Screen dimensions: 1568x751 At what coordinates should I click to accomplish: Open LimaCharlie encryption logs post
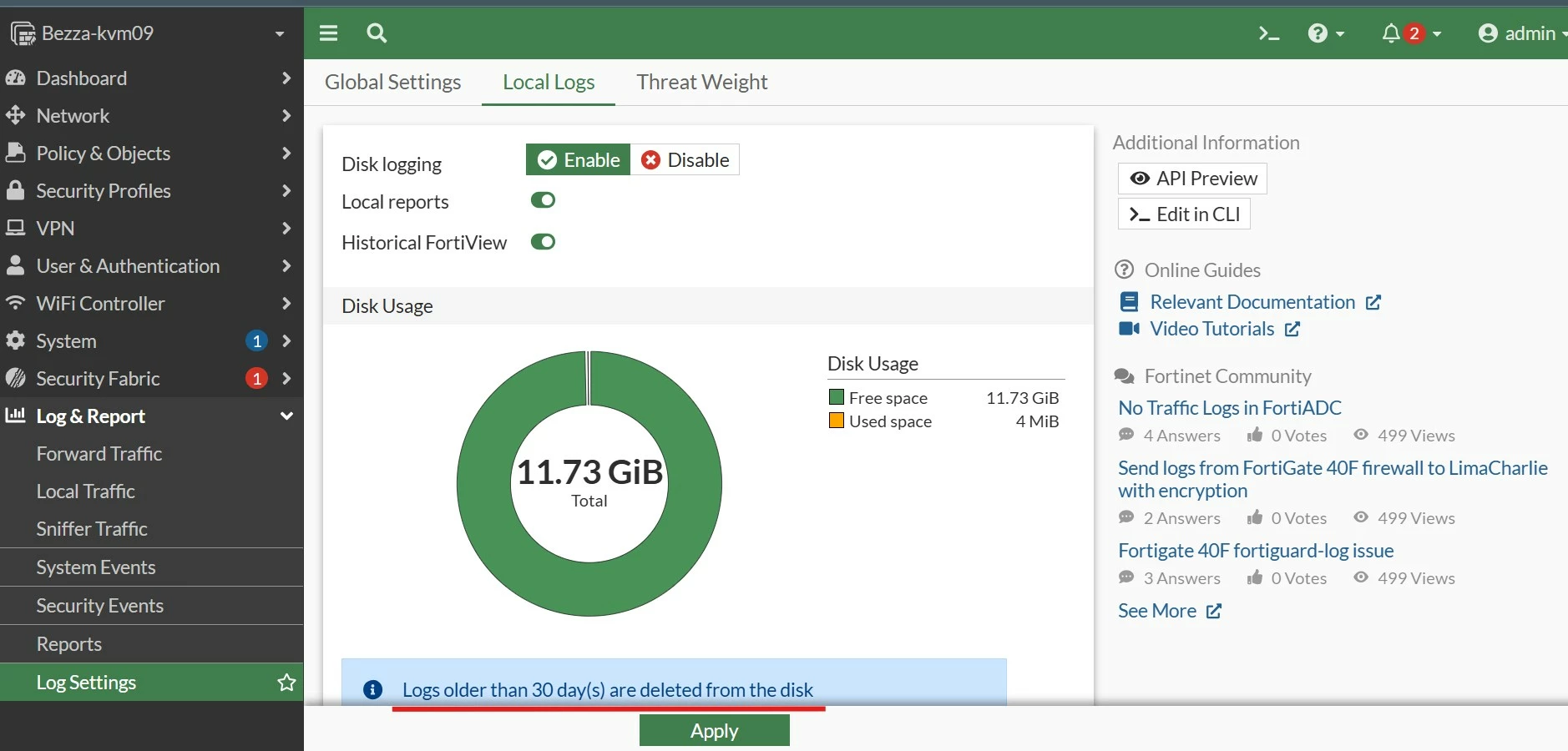coord(1333,479)
